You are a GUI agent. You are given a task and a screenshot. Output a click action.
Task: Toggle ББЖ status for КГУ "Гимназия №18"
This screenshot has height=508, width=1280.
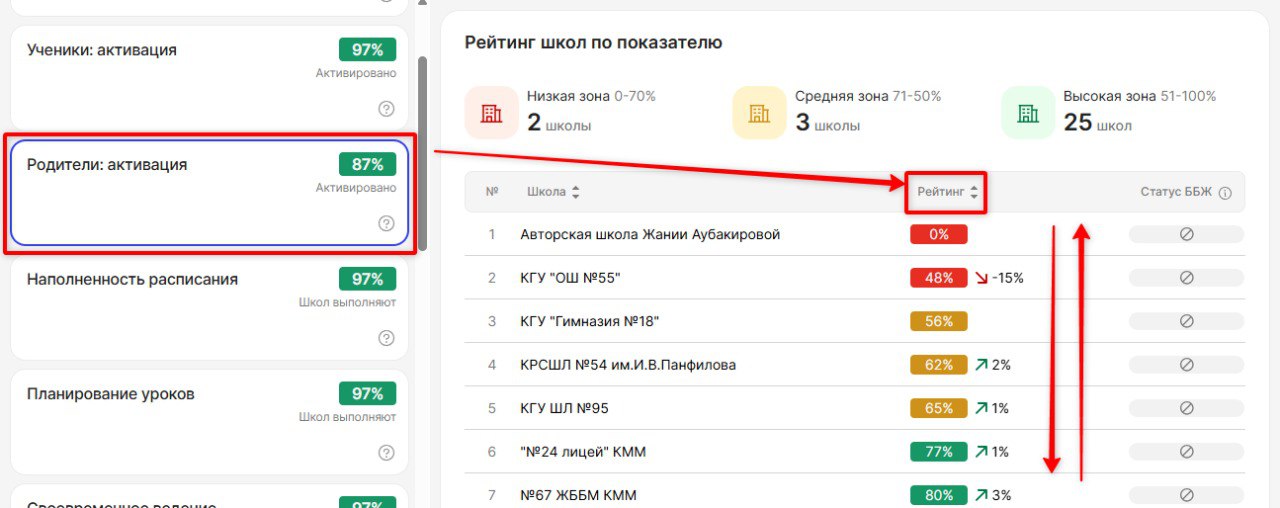(1186, 322)
